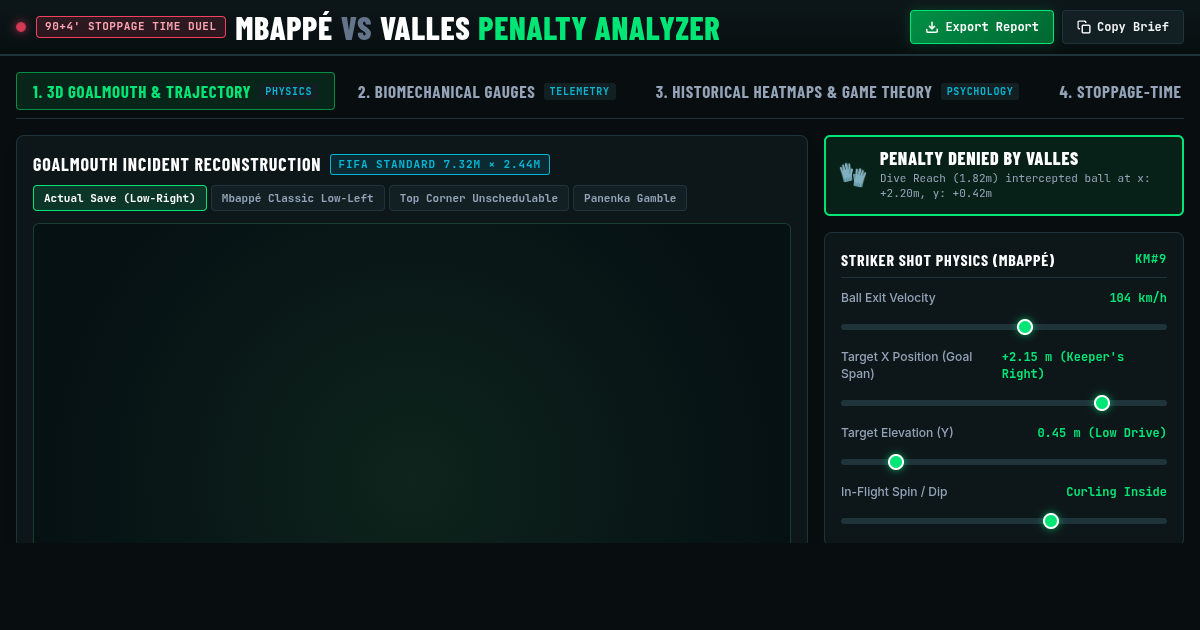The height and width of the screenshot is (630, 1200).
Task: Click the Striker Shot Physics (Mbappé) heading
Action: coord(948,260)
